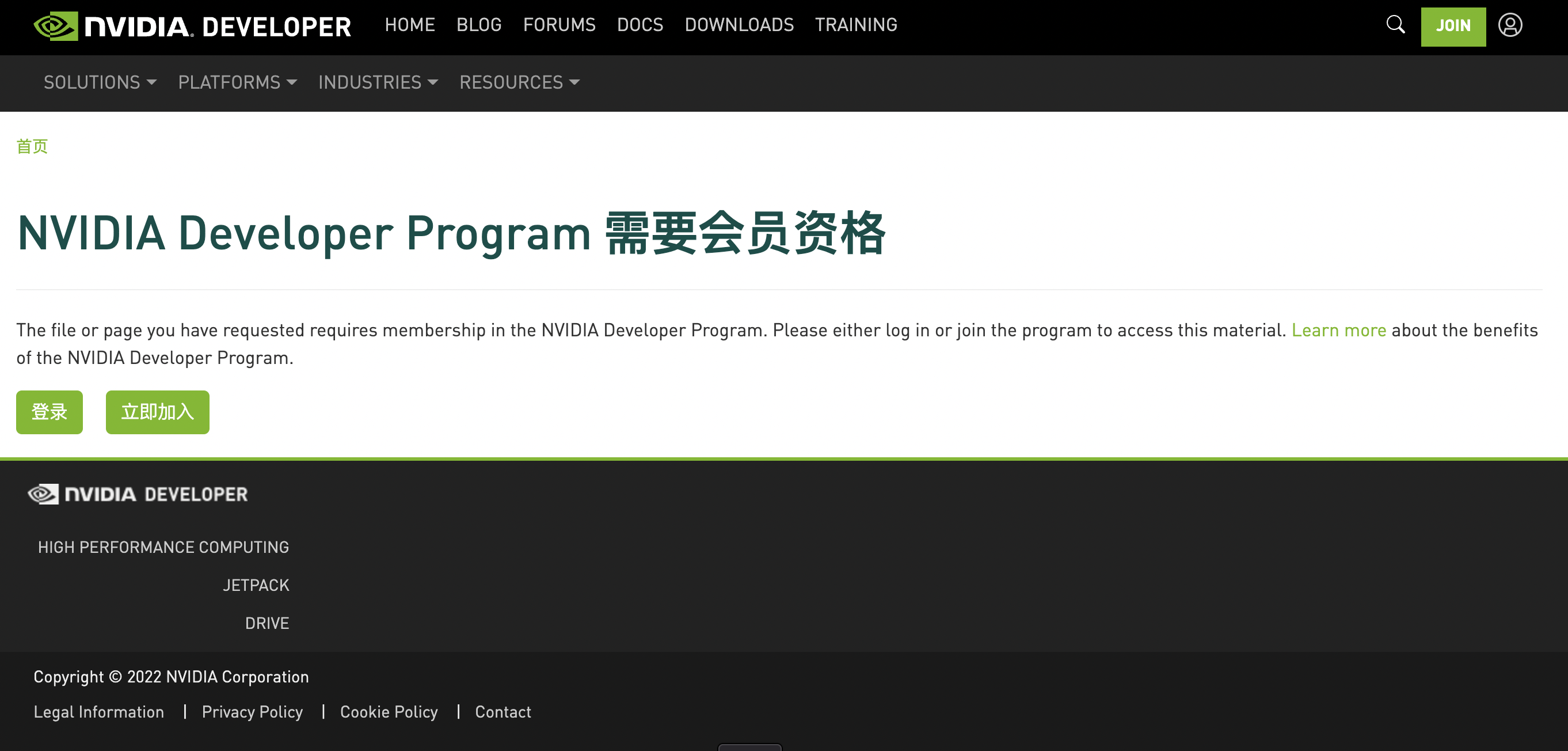Click the 首页 breadcrumb link

[x=32, y=146]
